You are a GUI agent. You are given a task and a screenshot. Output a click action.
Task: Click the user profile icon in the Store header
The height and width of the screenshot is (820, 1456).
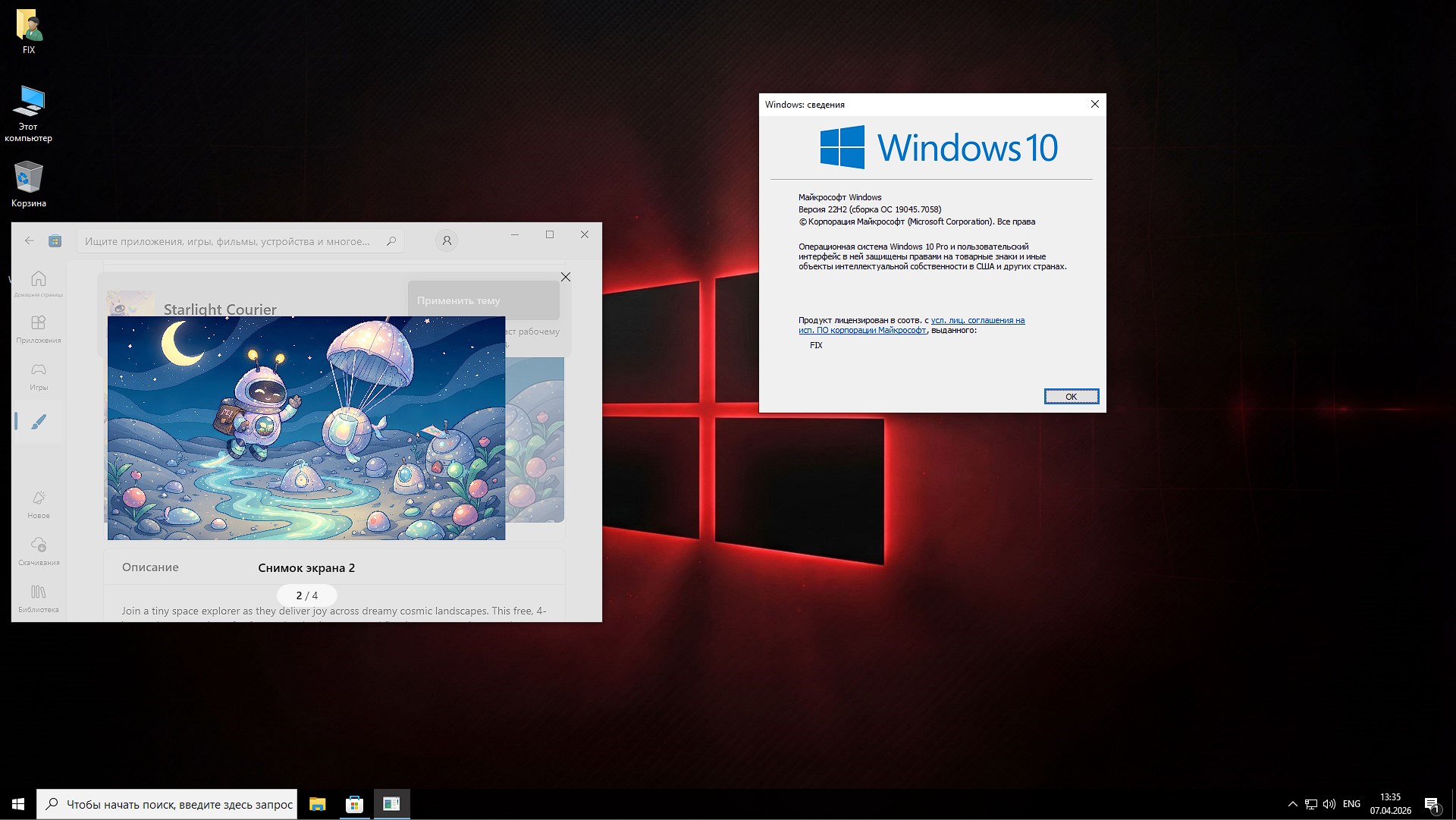(x=447, y=240)
